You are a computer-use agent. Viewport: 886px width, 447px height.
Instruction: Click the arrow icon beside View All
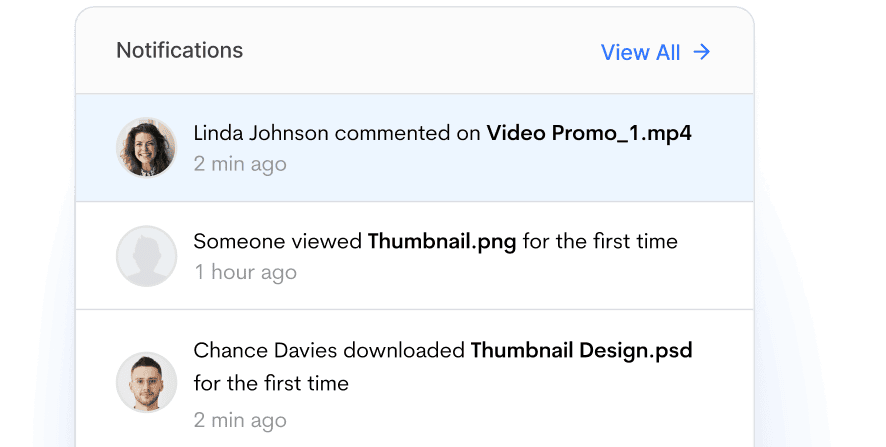[x=702, y=52]
